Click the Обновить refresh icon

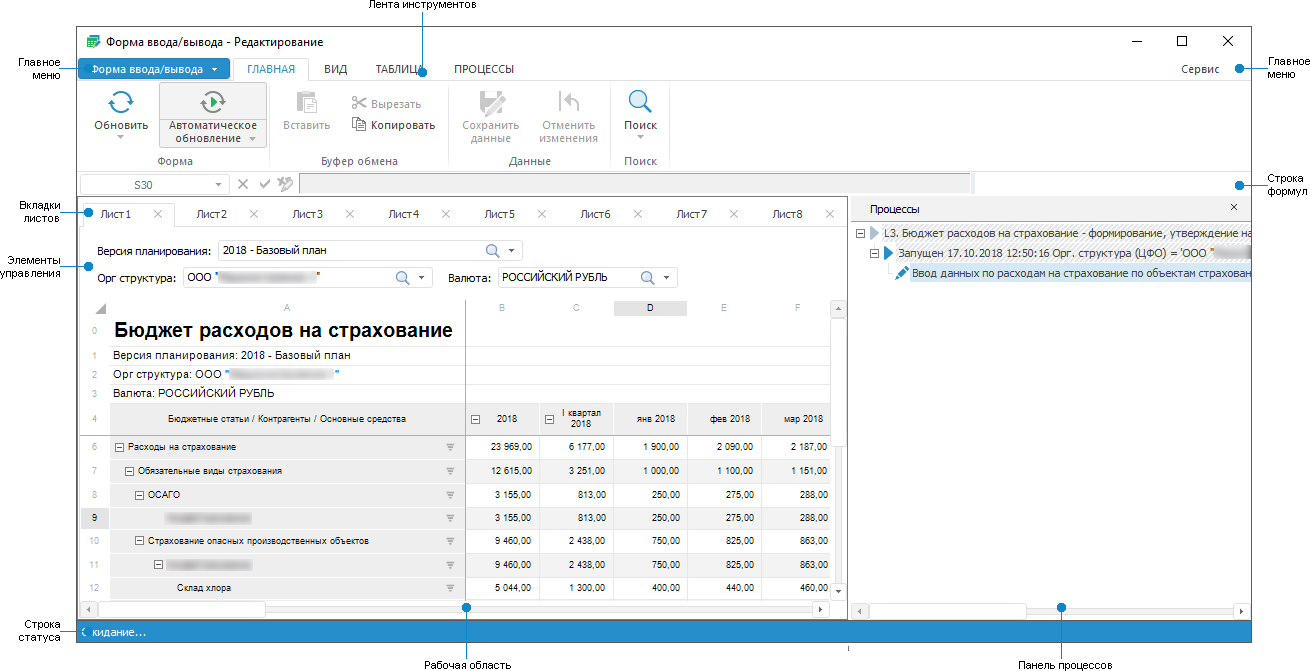pyautogui.click(x=121, y=101)
